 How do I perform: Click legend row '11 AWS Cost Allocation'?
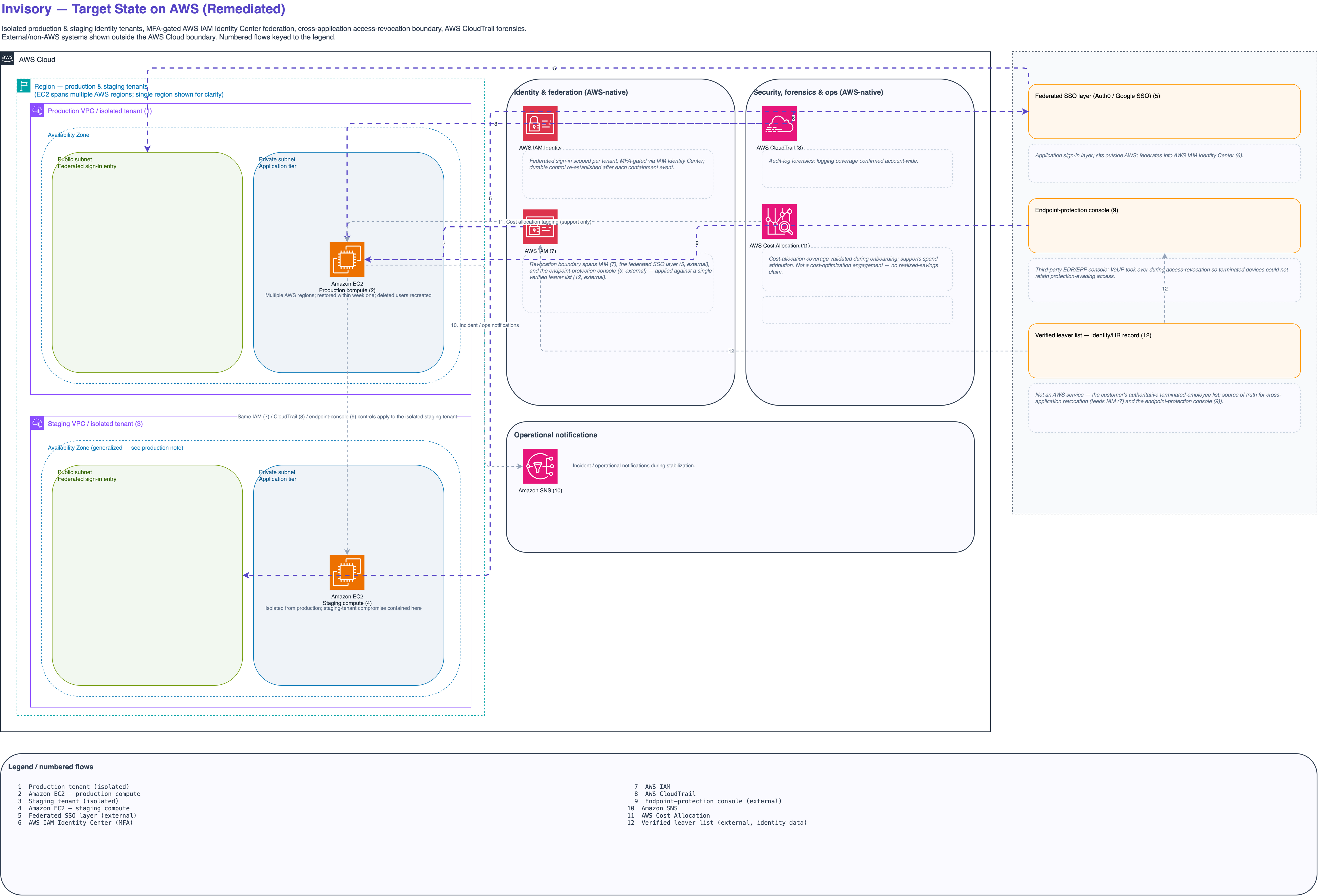pos(668,815)
